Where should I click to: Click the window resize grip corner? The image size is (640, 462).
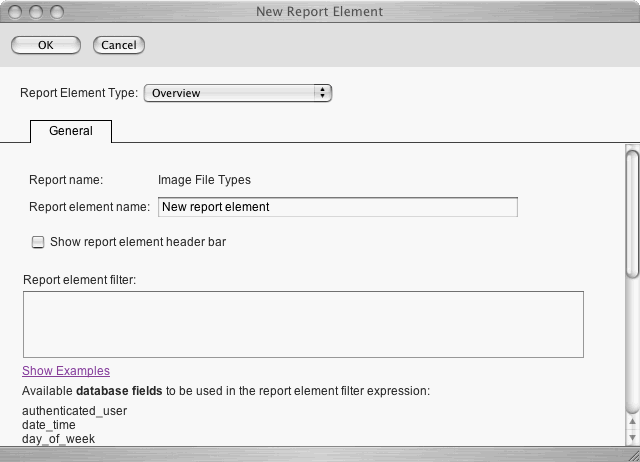[x=631, y=453]
